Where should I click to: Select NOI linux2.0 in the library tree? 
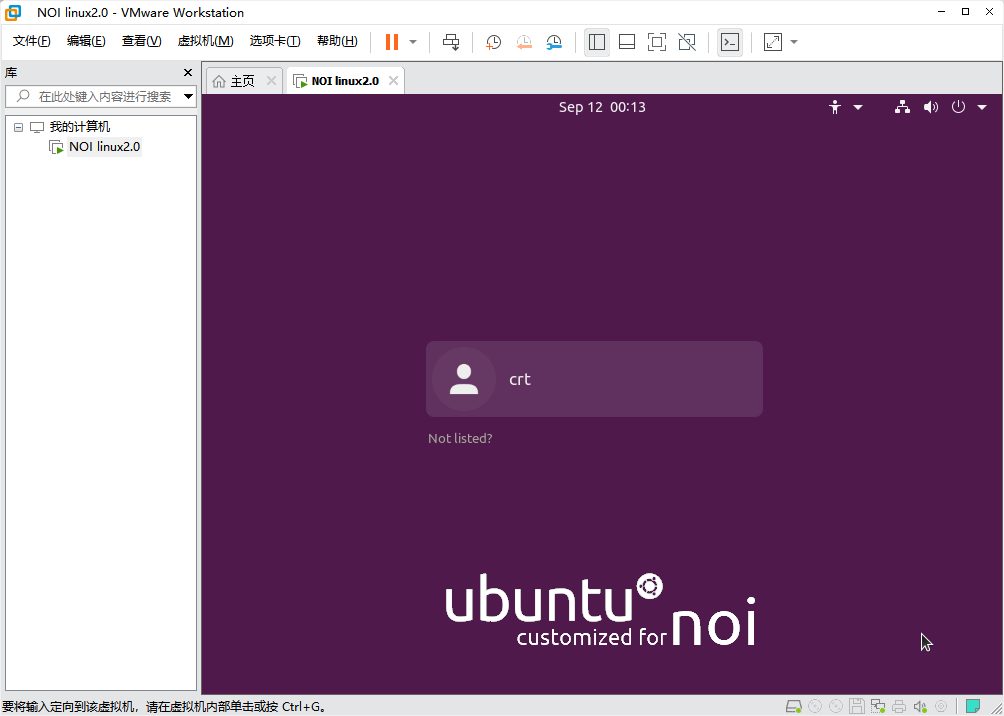[x=104, y=147]
